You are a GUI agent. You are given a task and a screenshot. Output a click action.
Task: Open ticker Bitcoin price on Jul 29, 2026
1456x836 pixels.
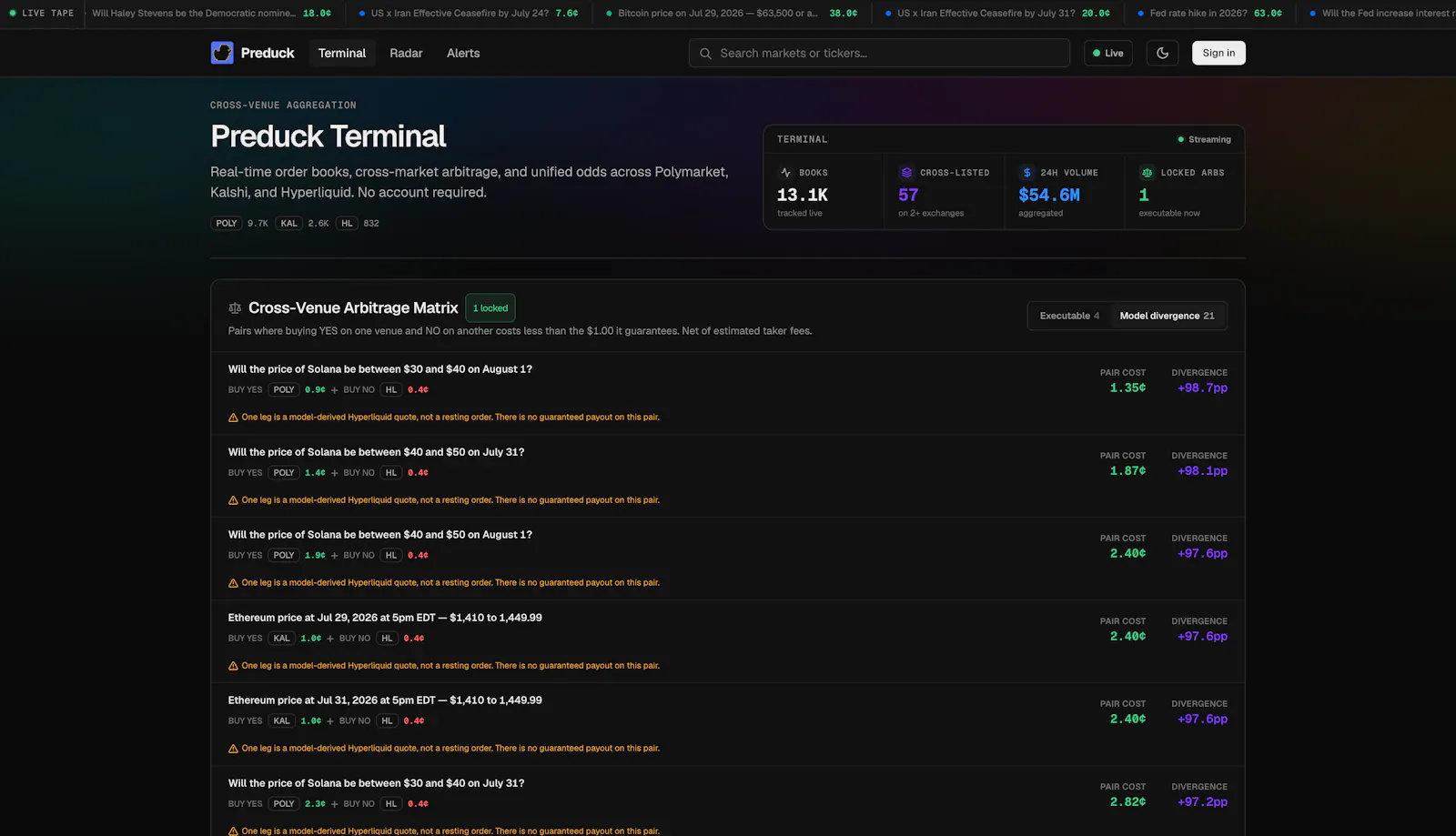pos(731,14)
